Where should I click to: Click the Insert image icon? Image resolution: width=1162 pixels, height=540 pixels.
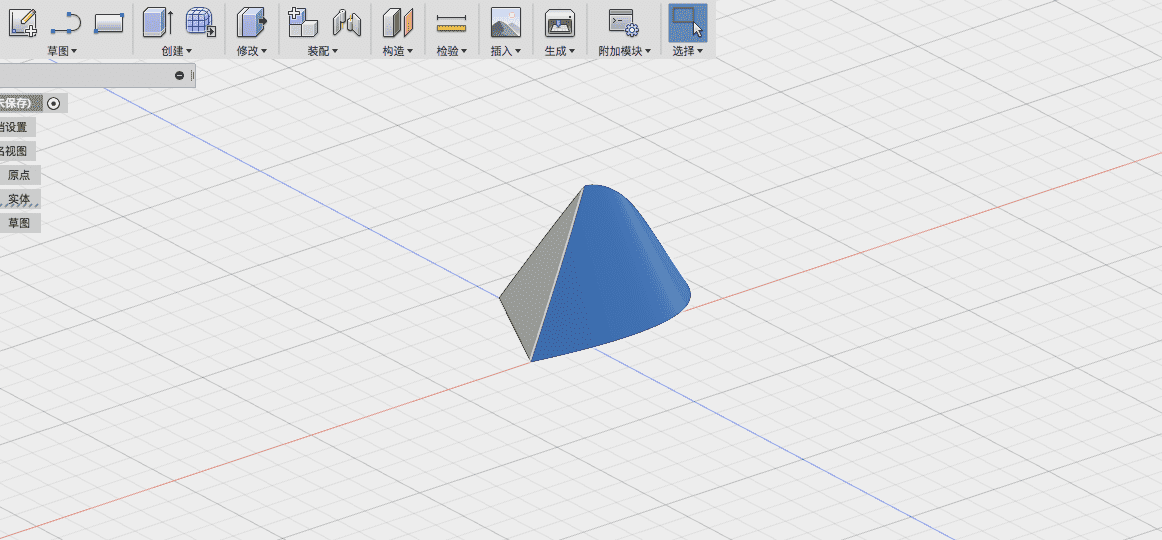point(505,22)
